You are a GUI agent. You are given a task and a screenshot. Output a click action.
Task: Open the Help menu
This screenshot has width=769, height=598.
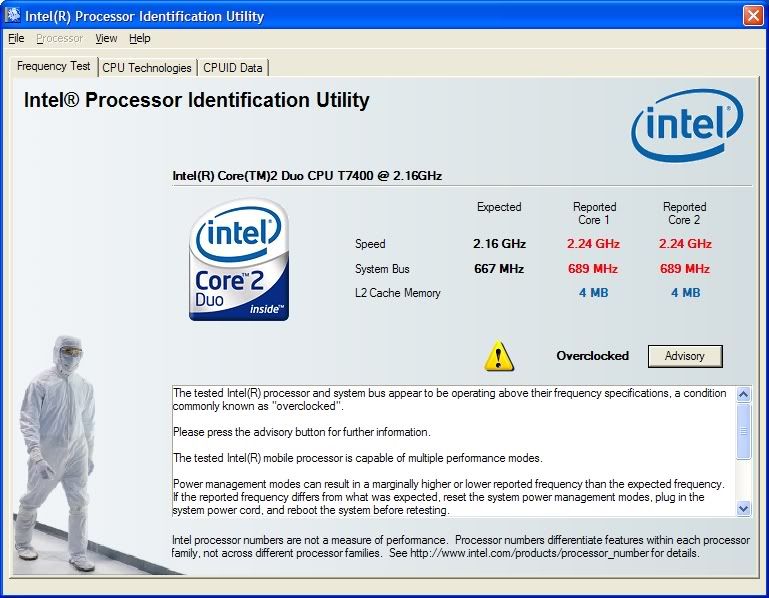[140, 38]
